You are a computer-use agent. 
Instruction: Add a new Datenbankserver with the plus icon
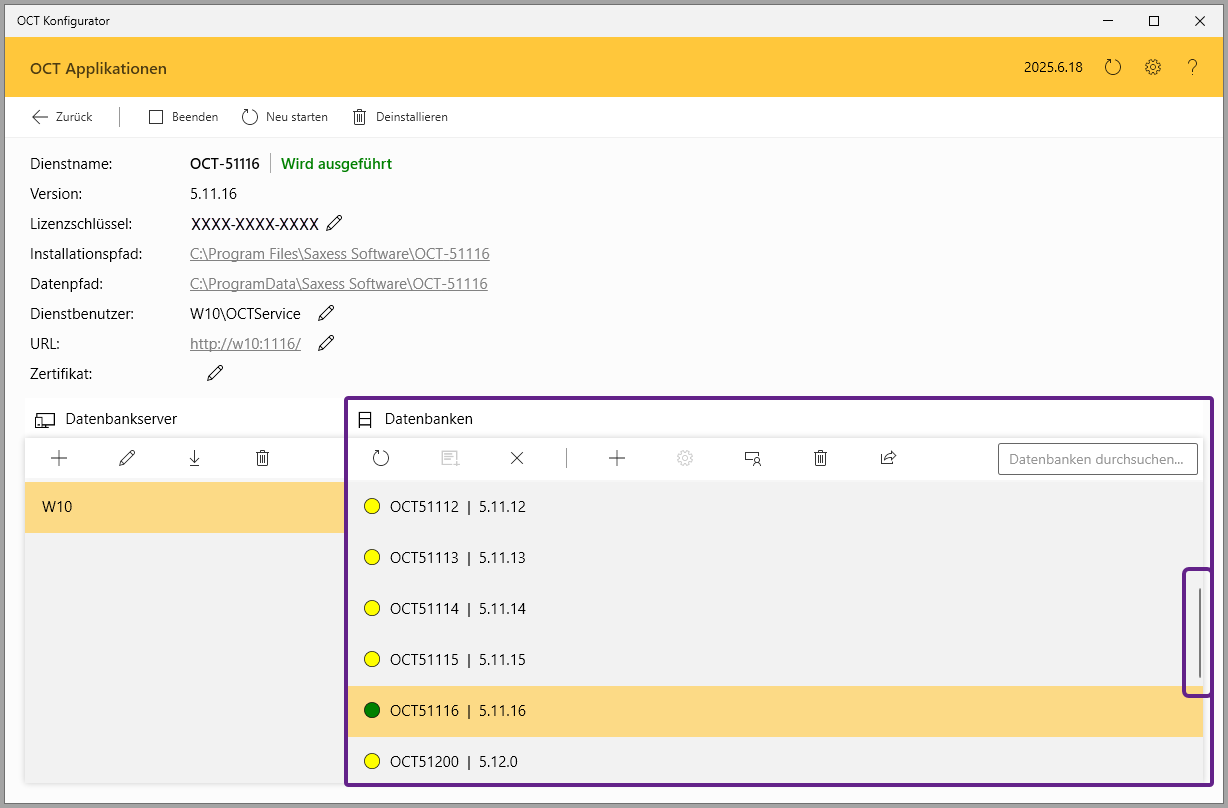tap(59, 458)
